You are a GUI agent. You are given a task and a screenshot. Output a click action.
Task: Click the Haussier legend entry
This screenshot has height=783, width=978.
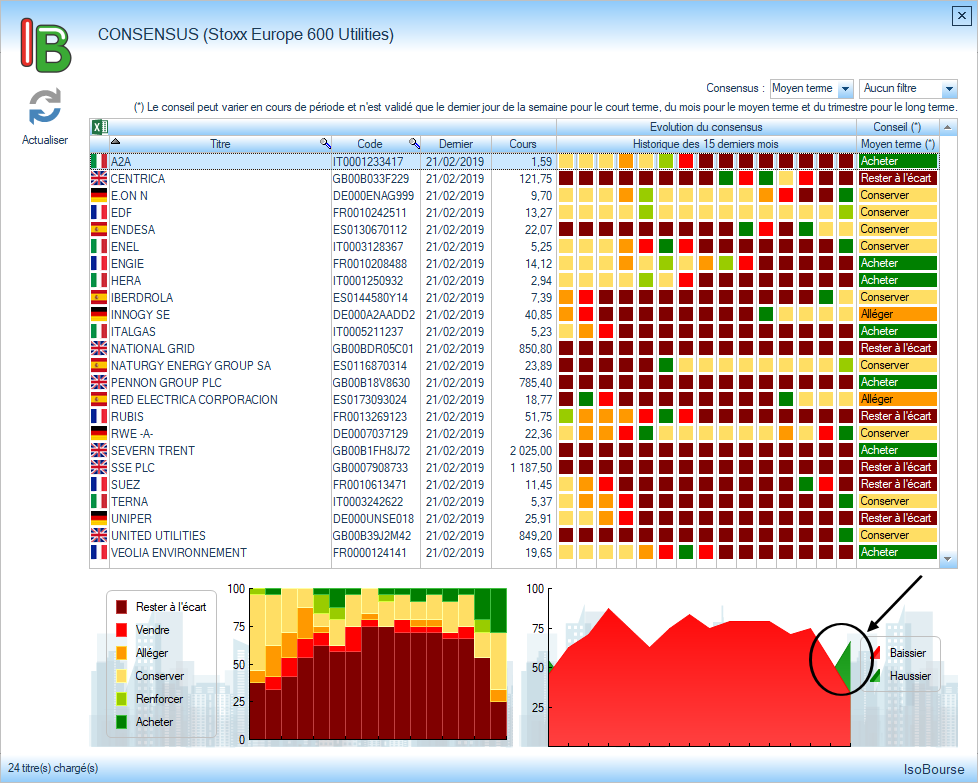click(901, 676)
